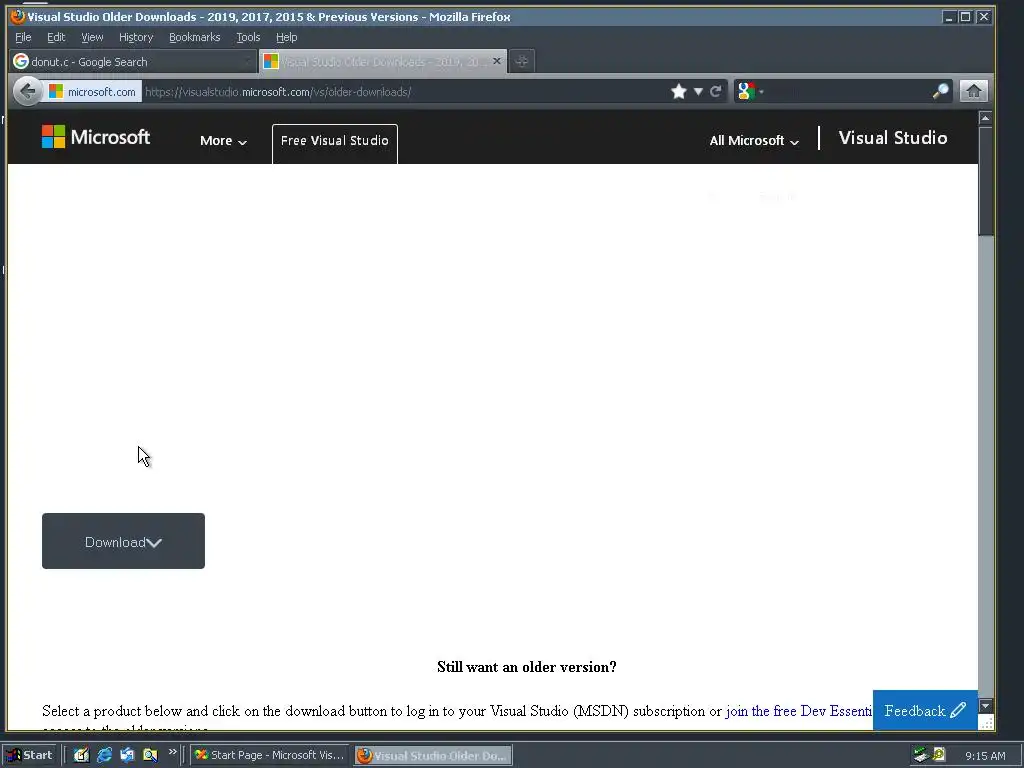The width and height of the screenshot is (1024, 768).
Task: Reload the page with the refresh icon
Action: click(x=716, y=91)
